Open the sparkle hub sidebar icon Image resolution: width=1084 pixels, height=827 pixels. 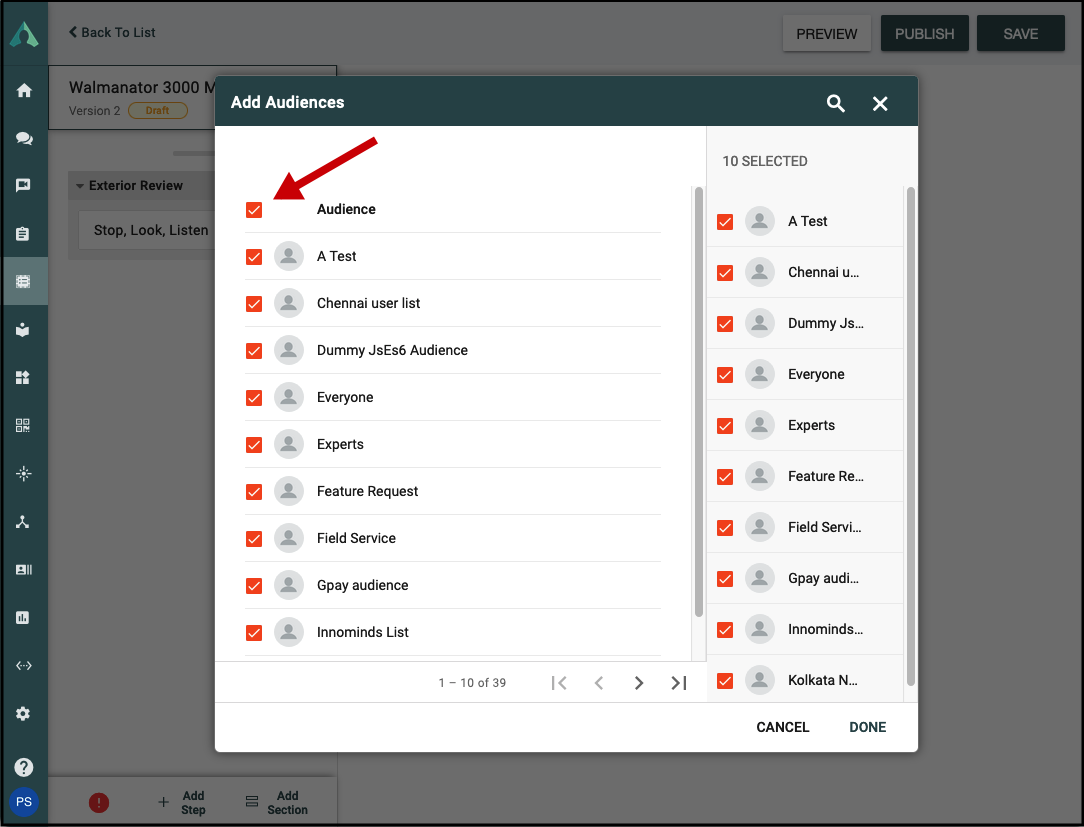[x=24, y=474]
